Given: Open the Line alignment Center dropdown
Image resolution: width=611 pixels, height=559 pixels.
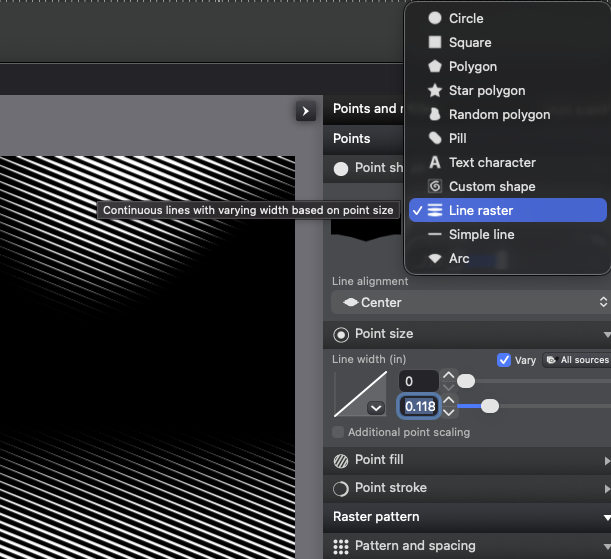Looking at the screenshot, I should point(470,302).
